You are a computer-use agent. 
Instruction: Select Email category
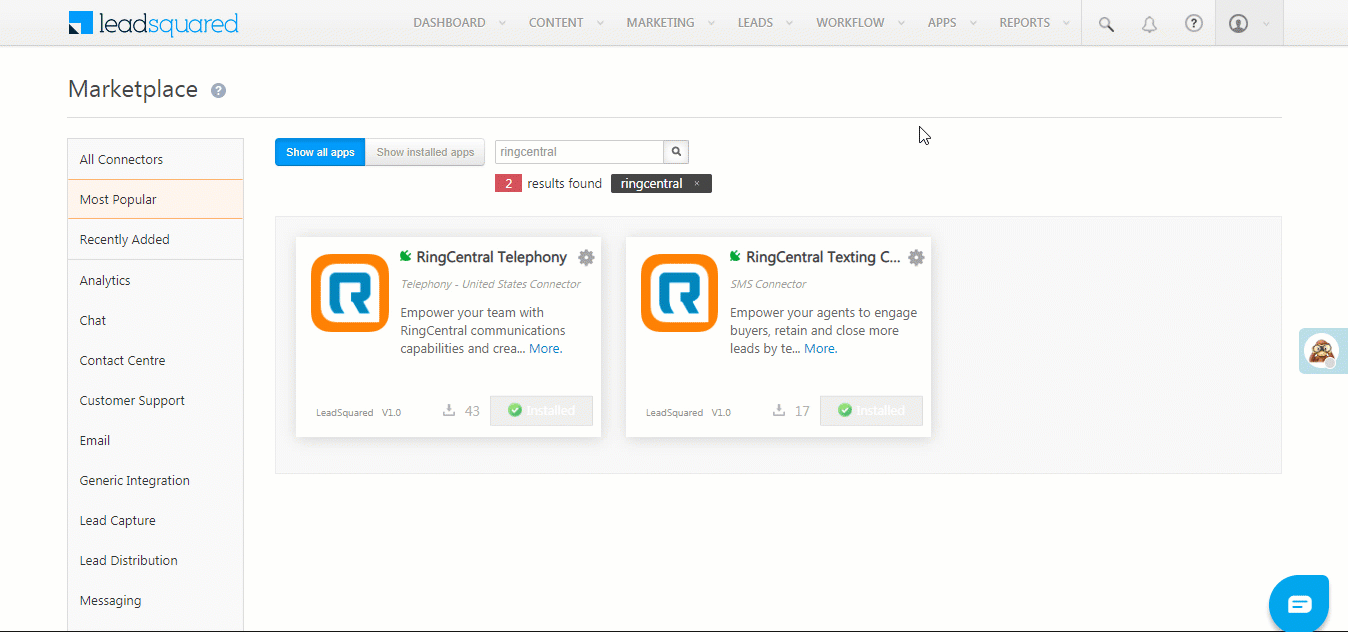pyautogui.click(x=155, y=440)
